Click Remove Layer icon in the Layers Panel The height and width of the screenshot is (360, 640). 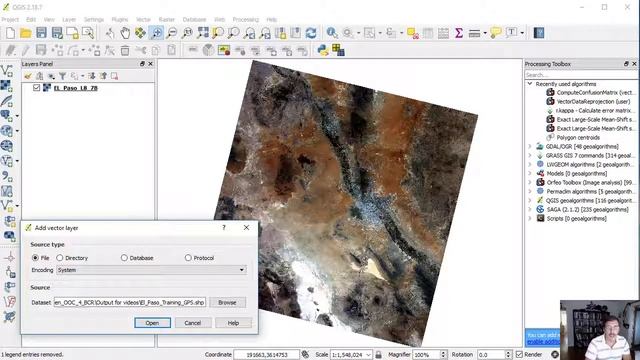[x=114, y=76]
